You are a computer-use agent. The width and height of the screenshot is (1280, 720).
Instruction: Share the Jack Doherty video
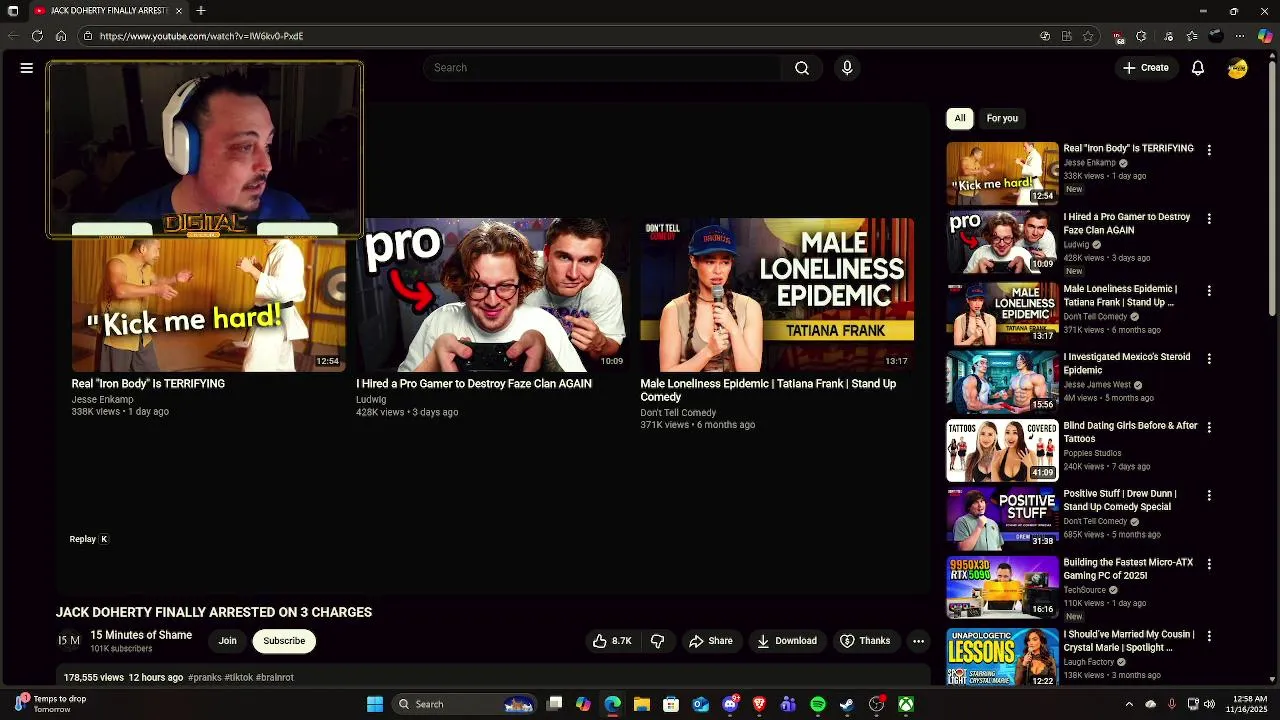[711, 641]
